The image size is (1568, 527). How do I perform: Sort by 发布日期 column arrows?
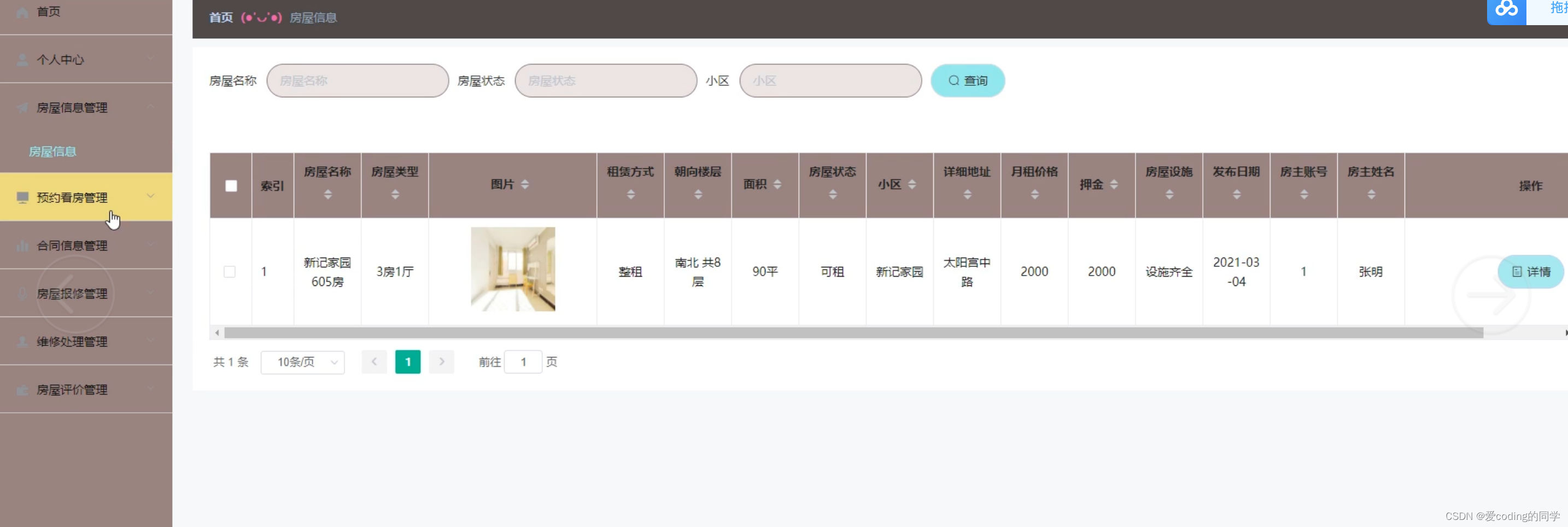click(x=1237, y=194)
